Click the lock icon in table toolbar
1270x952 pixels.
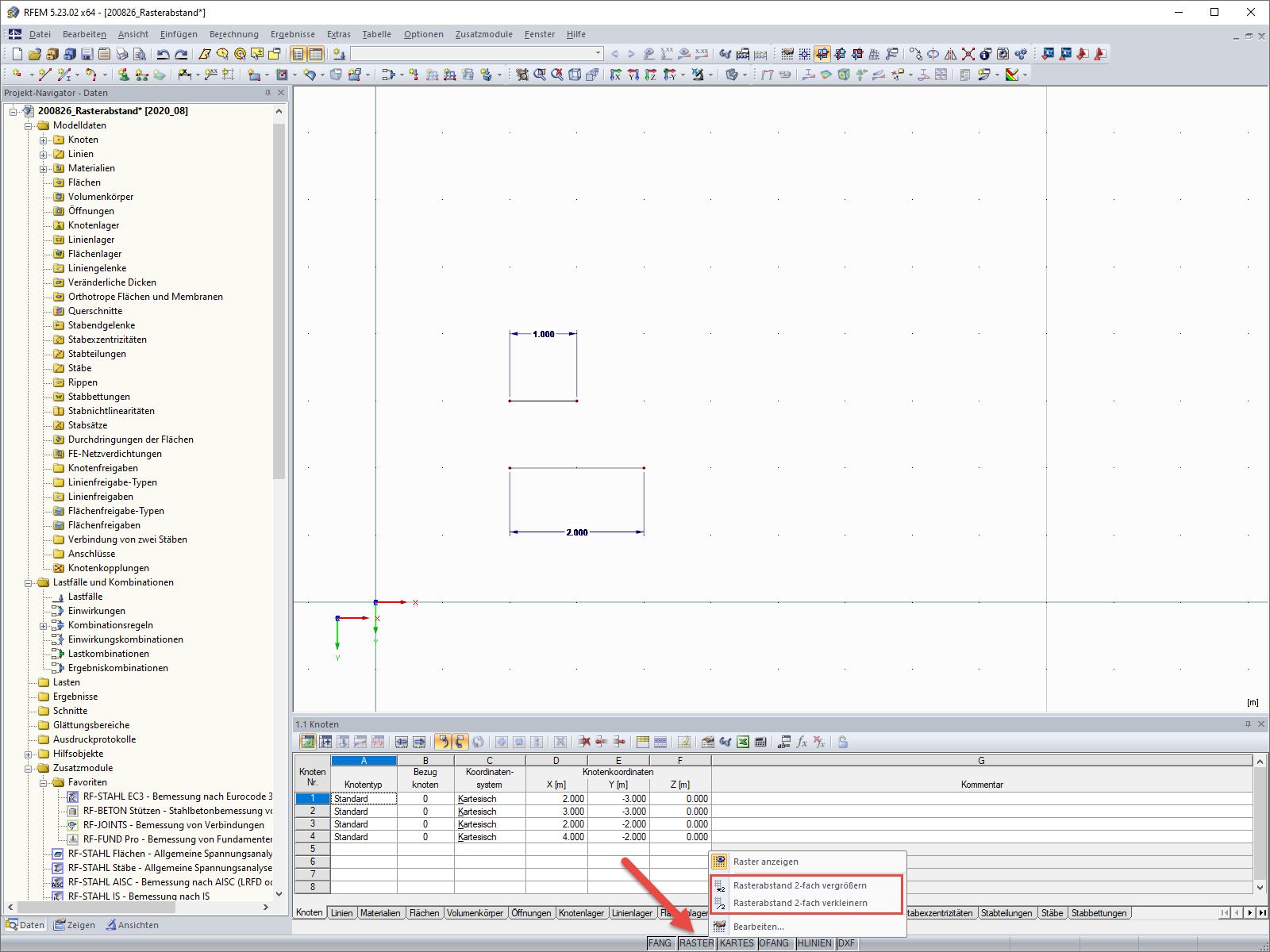coord(843,742)
